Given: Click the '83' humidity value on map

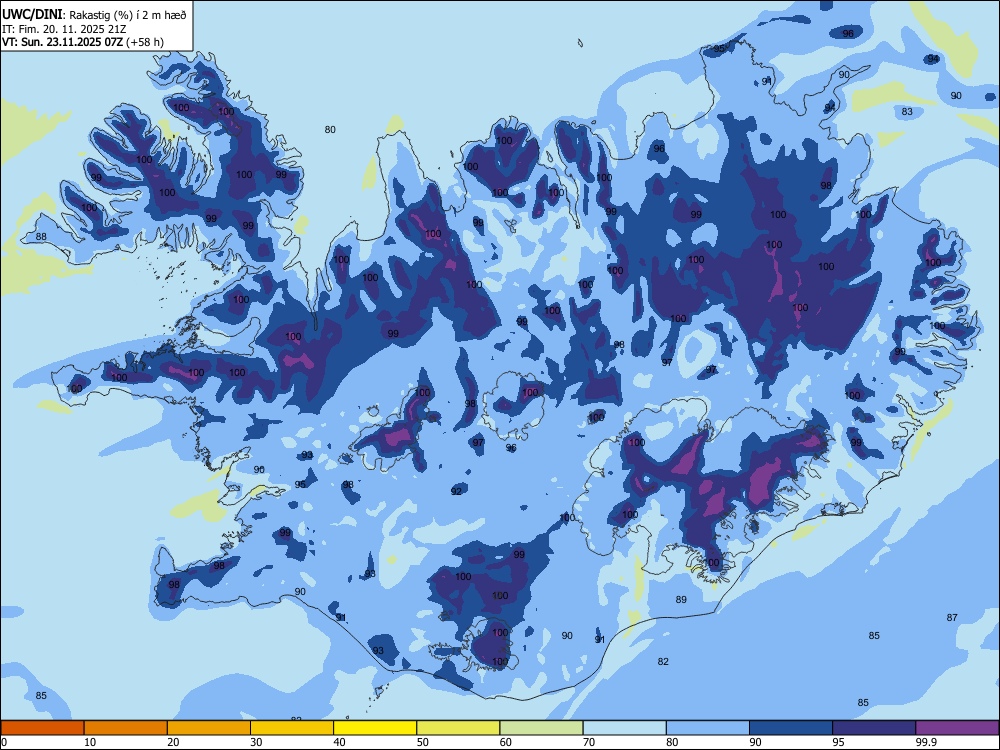Looking at the screenshot, I should (907, 112).
